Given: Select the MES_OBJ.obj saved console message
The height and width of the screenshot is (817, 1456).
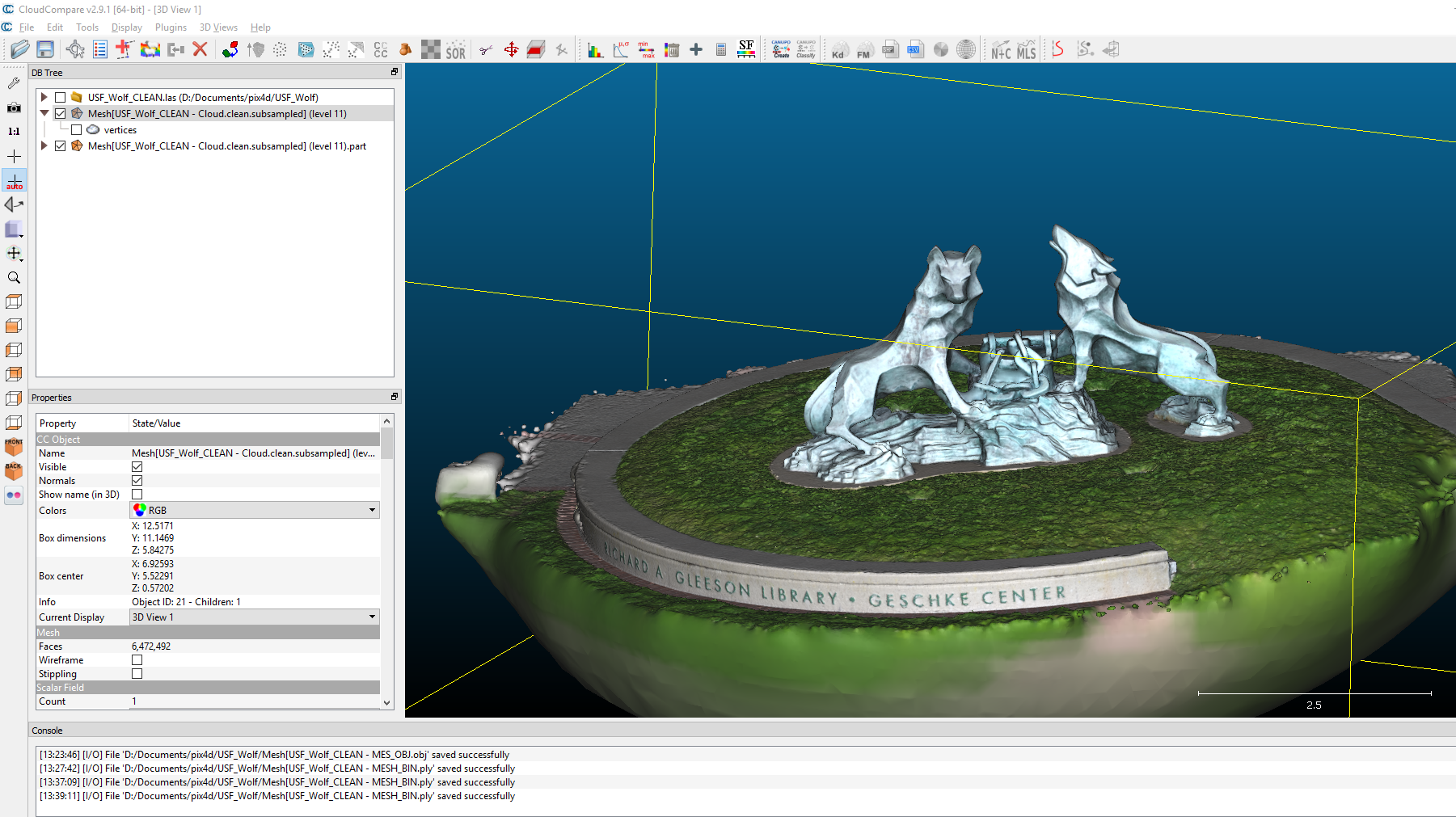Looking at the screenshot, I should [275, 754].
